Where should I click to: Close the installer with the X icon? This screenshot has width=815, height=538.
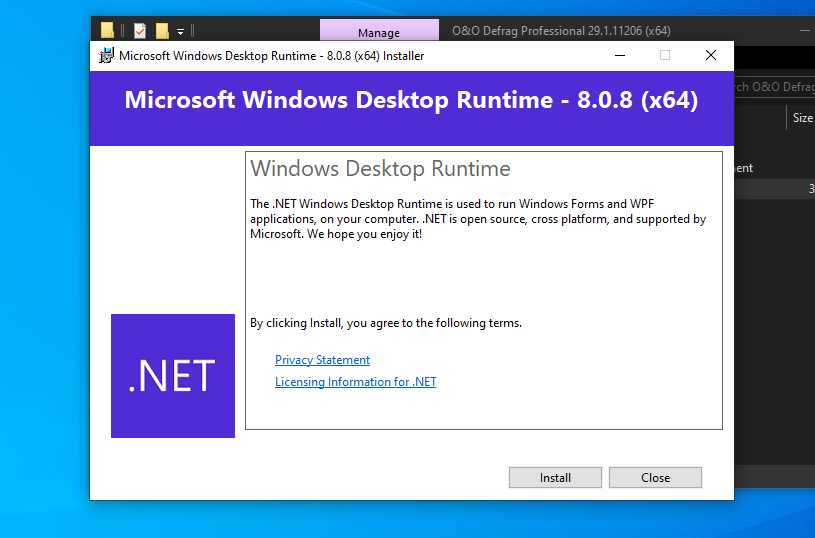click(x=711, y=55)
